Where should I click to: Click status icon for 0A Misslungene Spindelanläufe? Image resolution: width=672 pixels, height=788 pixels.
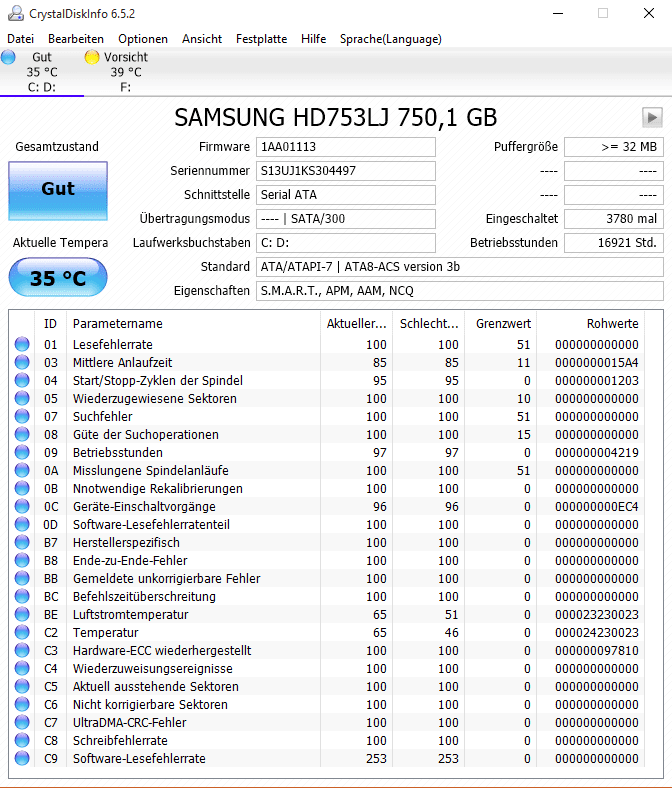[x=22, y=470]
